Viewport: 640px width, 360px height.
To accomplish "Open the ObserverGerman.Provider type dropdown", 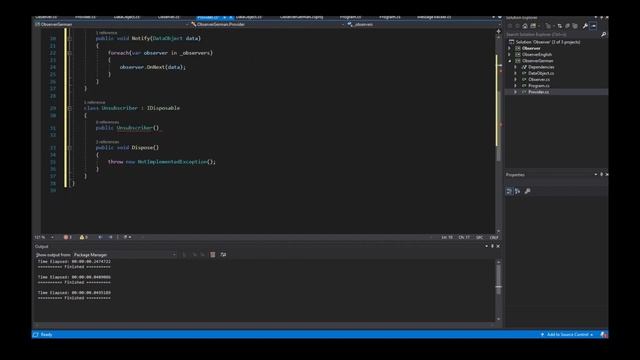I will click(267, 24).
